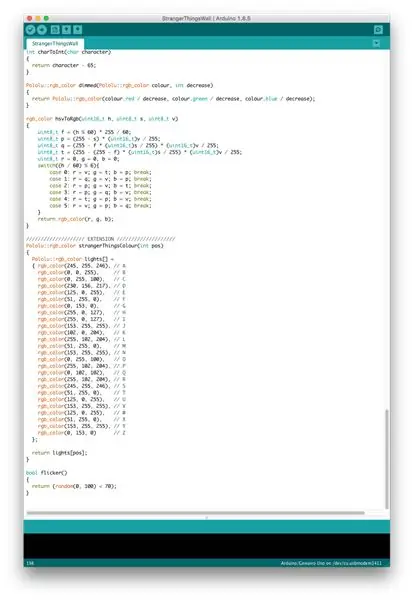This screenshot has height=600, width=413.
Task: Click the rgb_color(102, 0, 204) // K line
Action: click(x=82, y=333)
